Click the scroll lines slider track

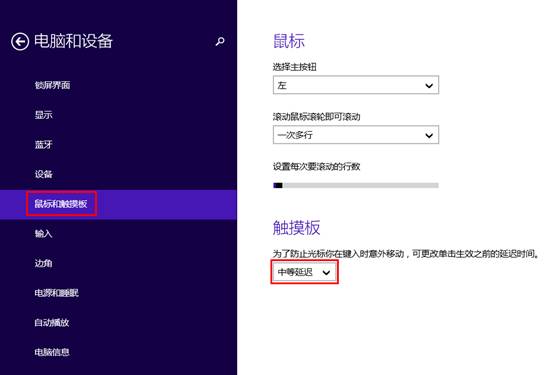356,185
